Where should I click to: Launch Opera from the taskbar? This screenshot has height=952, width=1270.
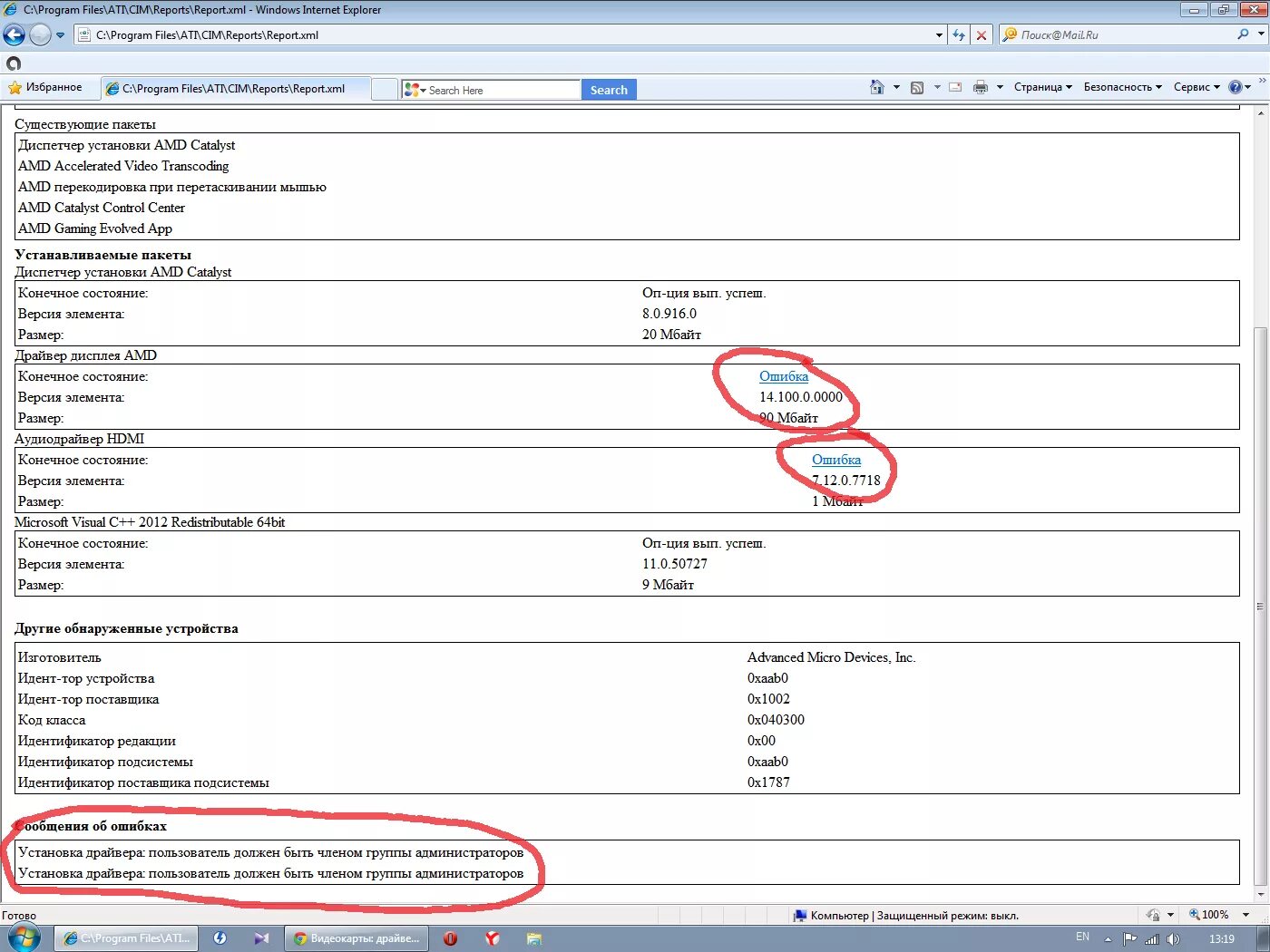[x=450, y=938]
